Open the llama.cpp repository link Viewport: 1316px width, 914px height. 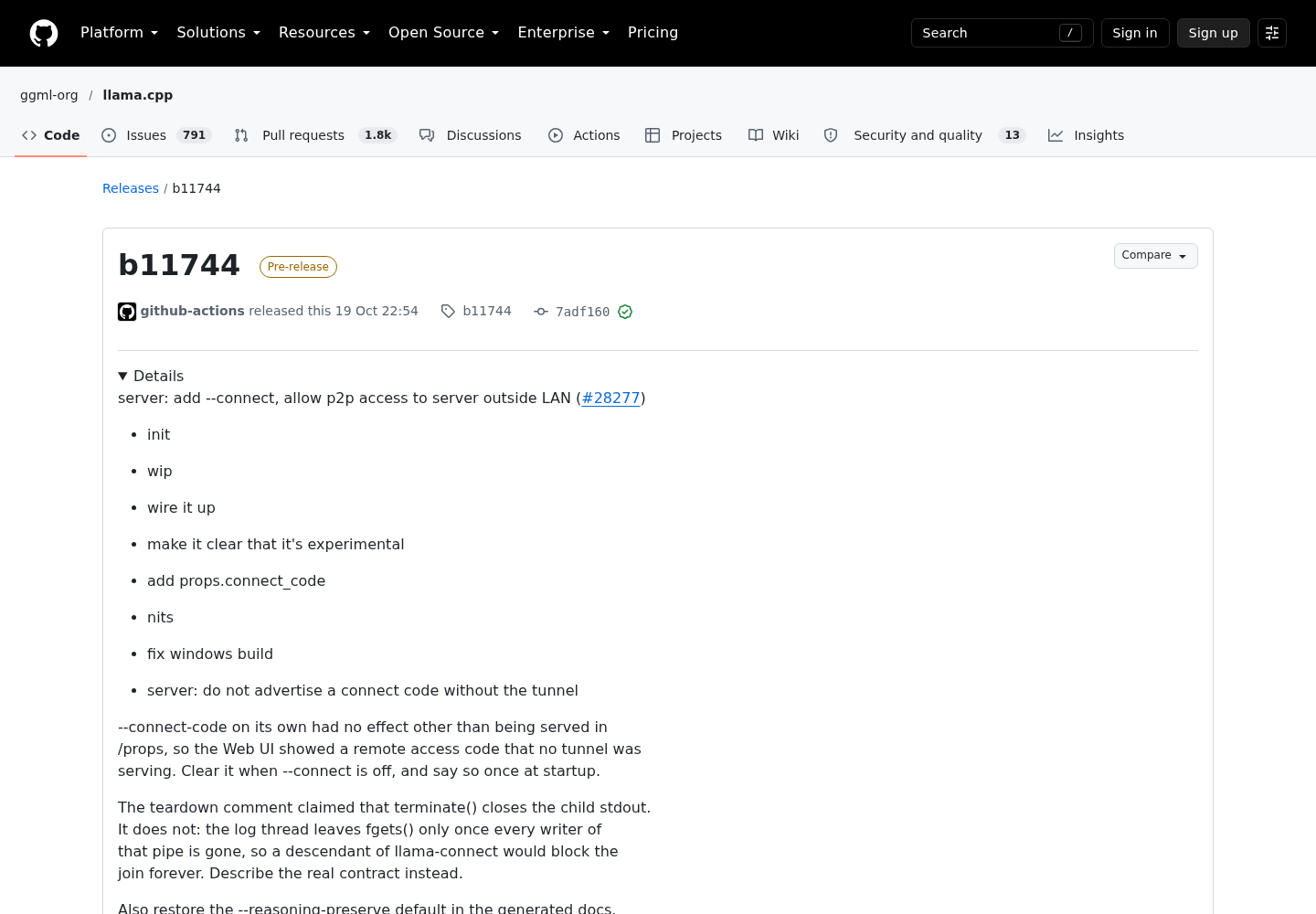click(x=138, y=95)
